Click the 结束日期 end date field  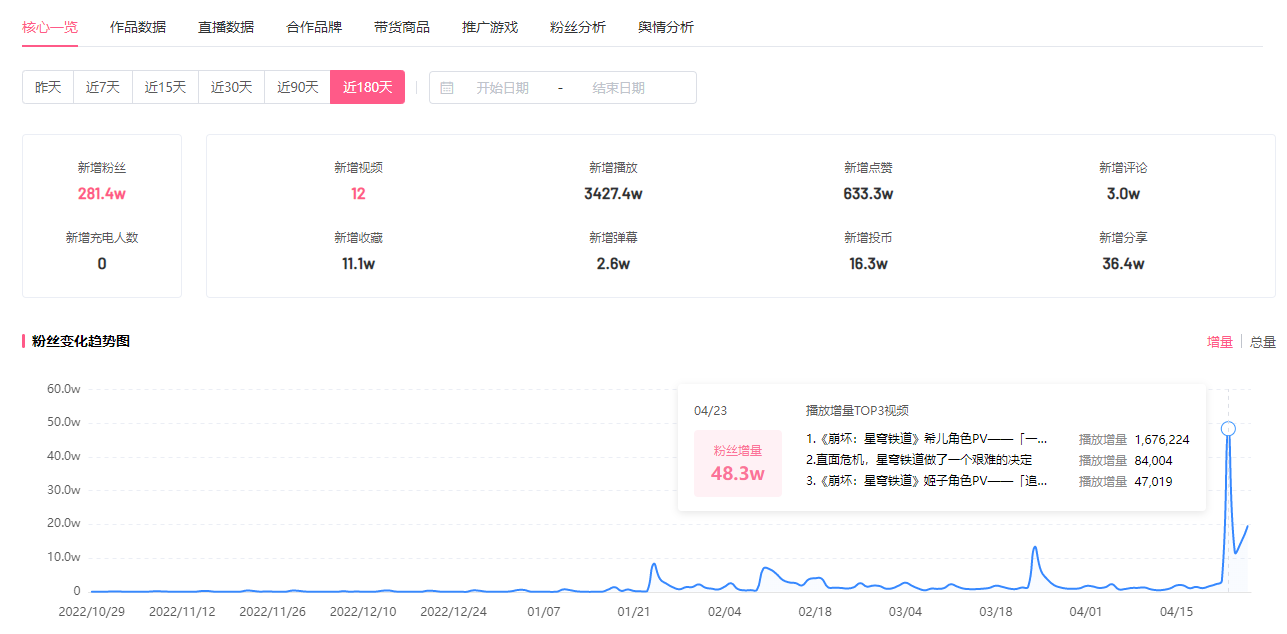618,88
